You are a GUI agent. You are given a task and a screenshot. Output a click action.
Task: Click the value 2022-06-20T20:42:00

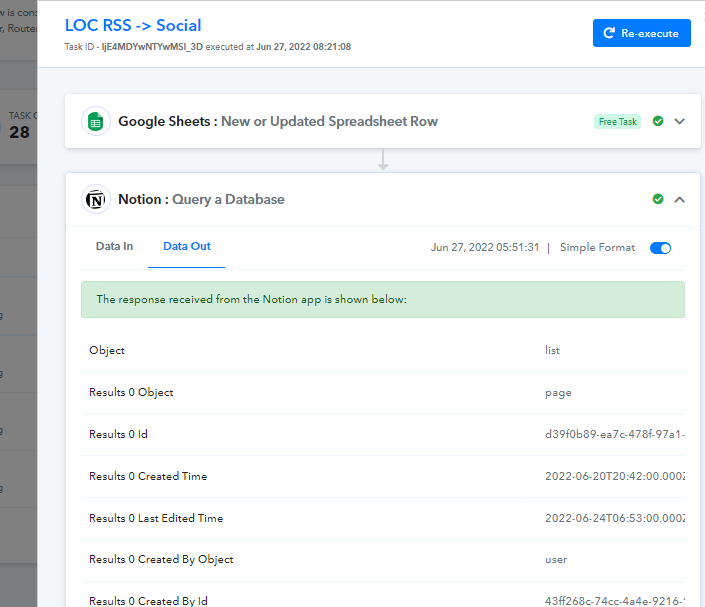pos(615,476)
